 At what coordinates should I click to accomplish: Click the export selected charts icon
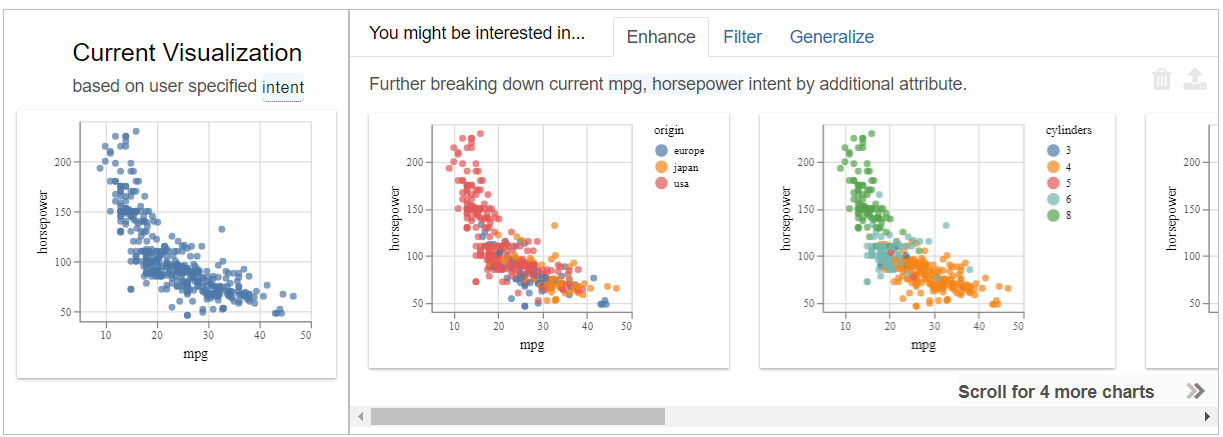(1194, 80)
